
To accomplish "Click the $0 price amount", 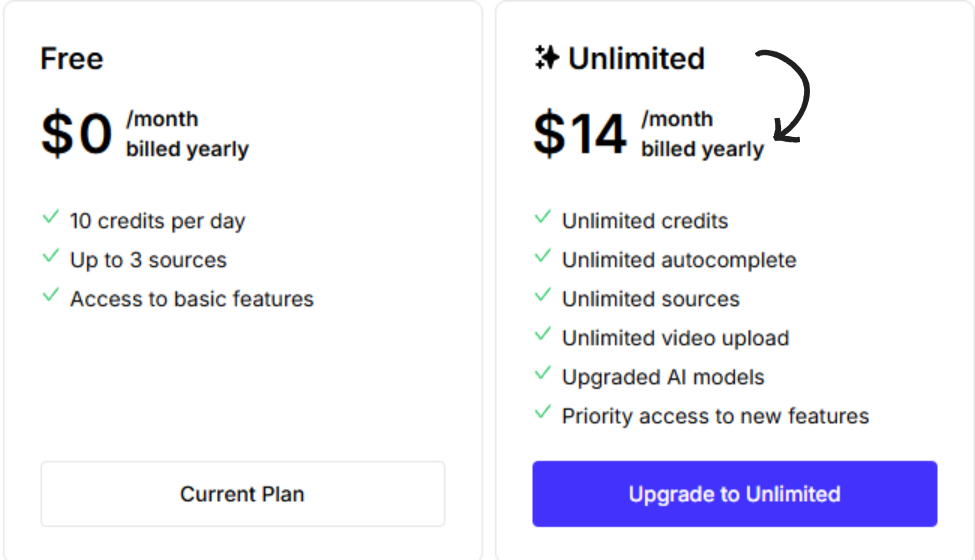I will [x=76, y=134].
